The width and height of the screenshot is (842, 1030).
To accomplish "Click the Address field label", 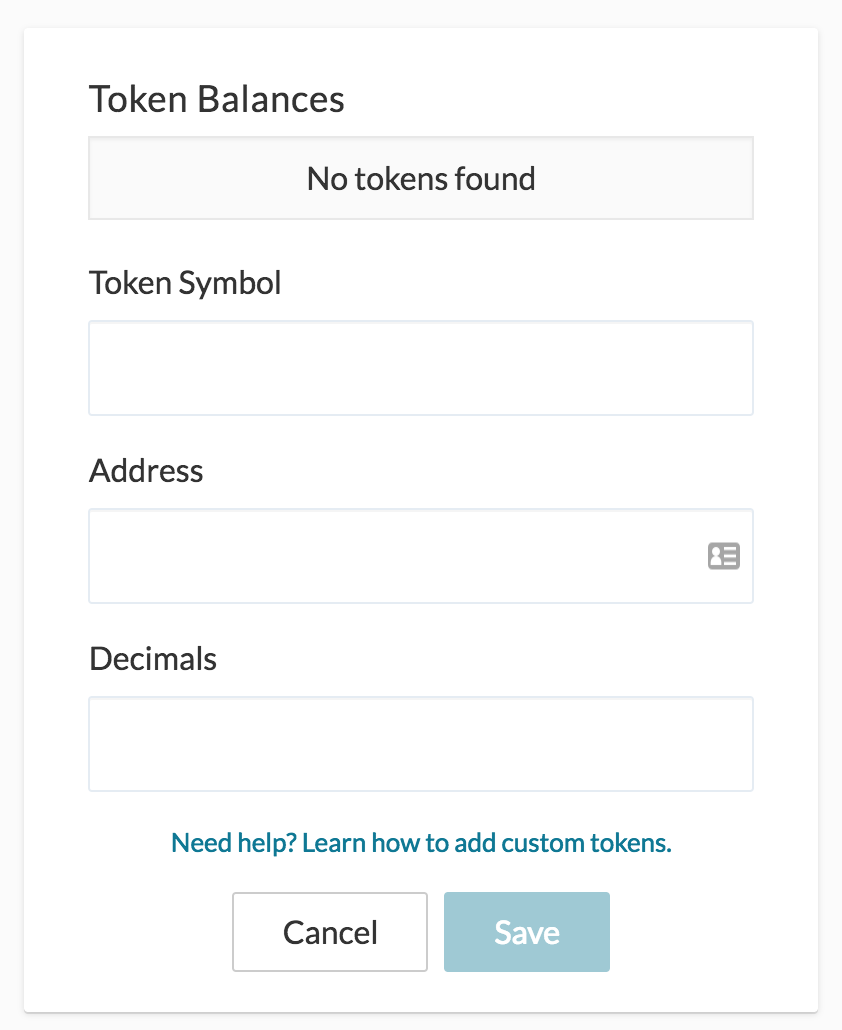I will (x=146, y=471).
